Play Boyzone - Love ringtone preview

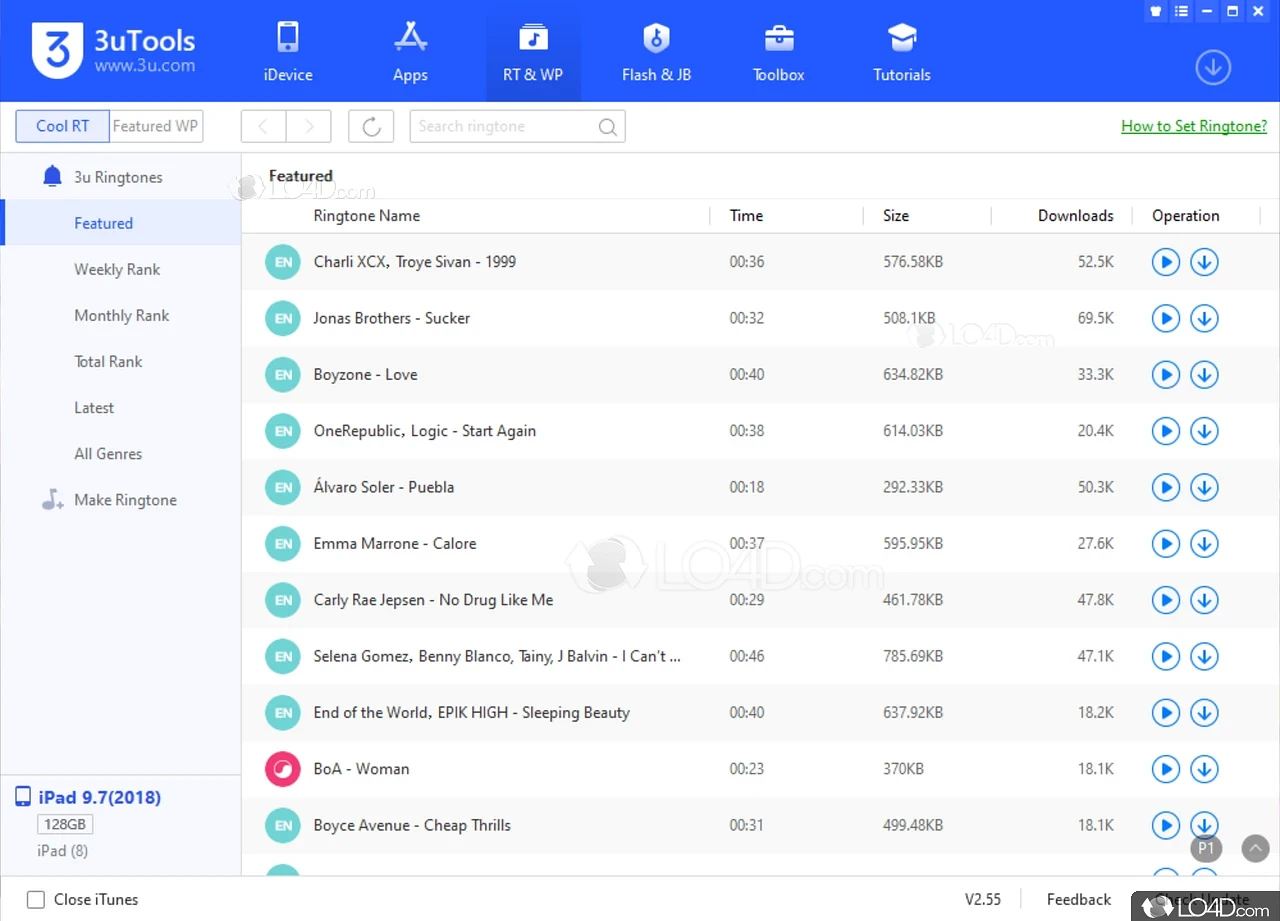click(1165, 375)
